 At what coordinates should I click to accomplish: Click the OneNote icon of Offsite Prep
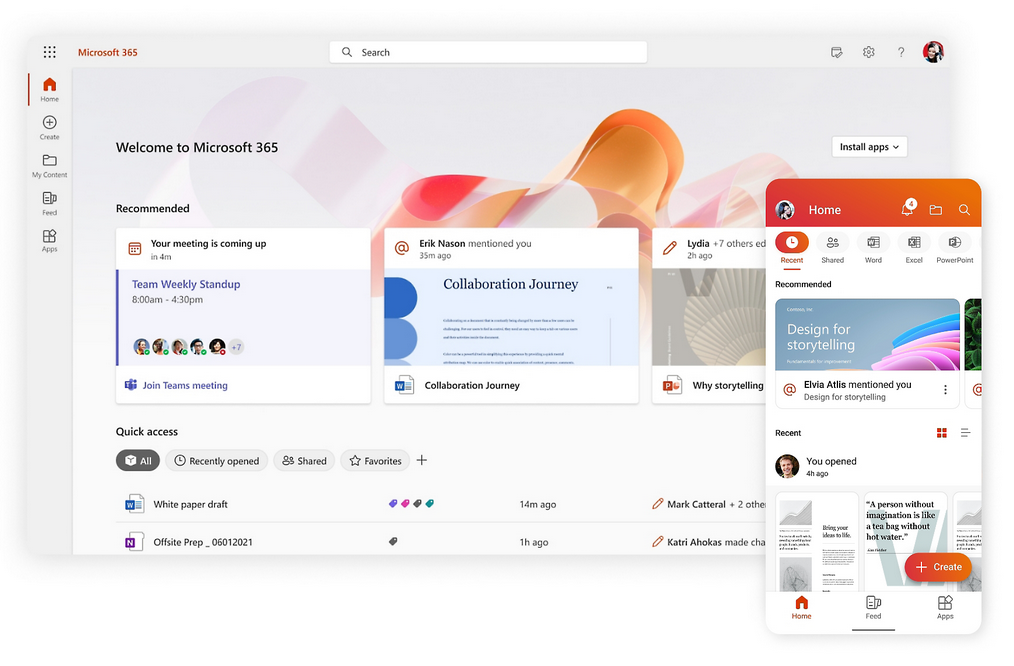pyautogui.click(x=134, y=542)
